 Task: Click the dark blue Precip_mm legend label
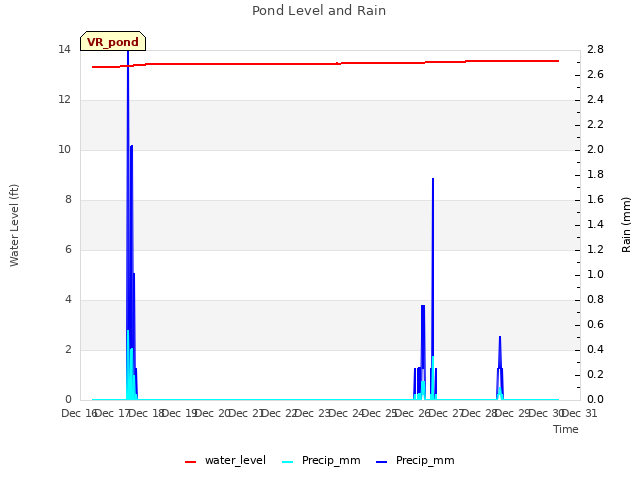pos(425,460)
